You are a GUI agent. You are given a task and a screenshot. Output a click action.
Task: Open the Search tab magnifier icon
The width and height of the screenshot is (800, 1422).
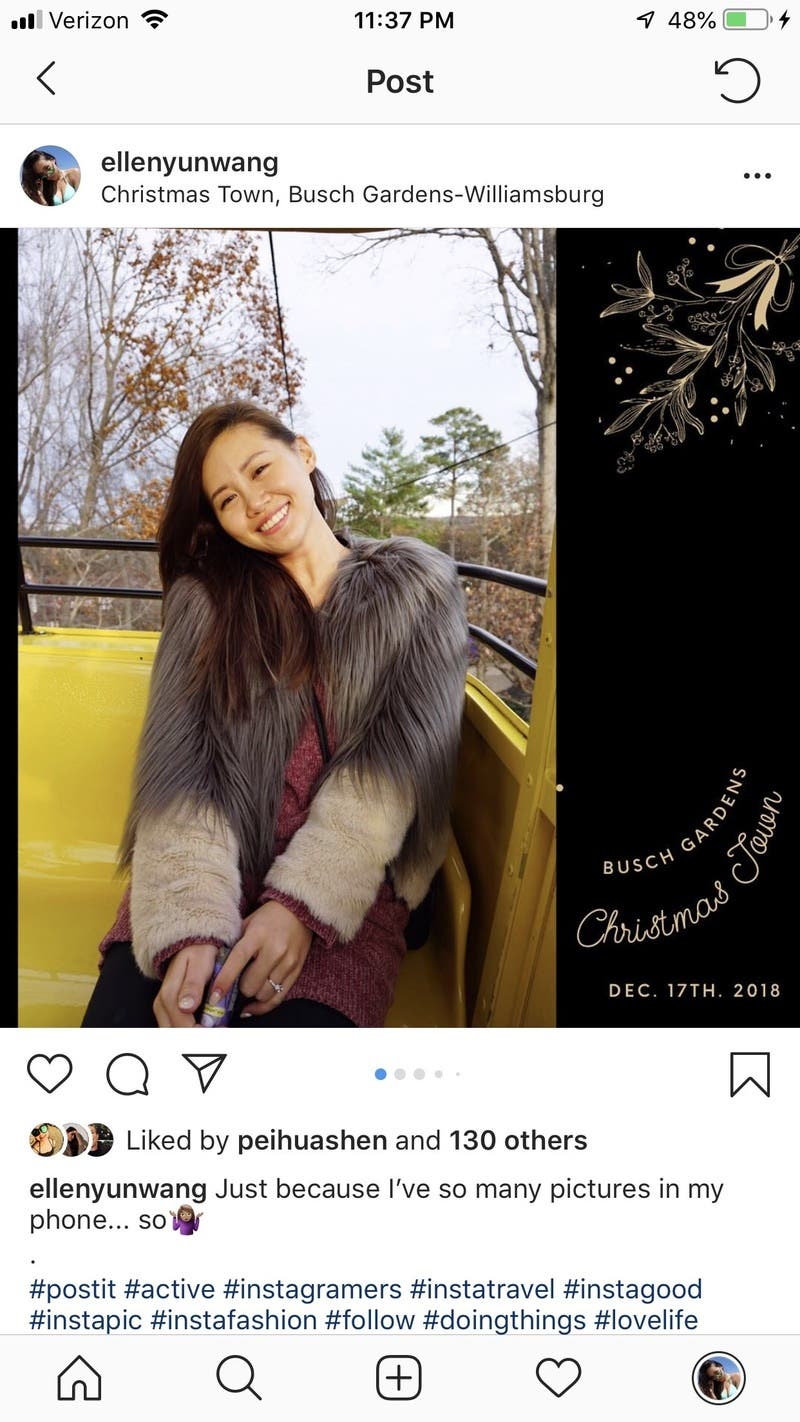coord(239,1380)
